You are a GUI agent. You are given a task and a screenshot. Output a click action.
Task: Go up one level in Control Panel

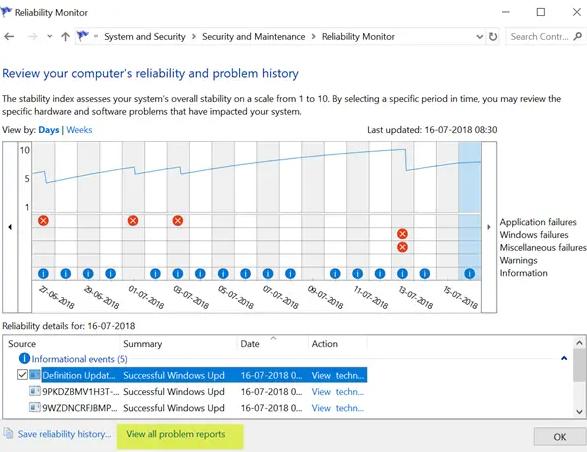[x=66, y=37]
